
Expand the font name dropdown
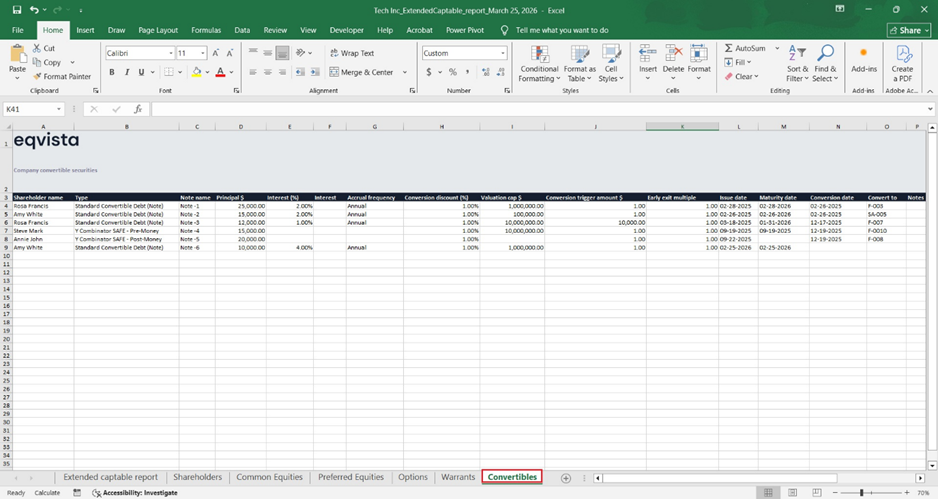pyautogui.click(x=171, y=53)
